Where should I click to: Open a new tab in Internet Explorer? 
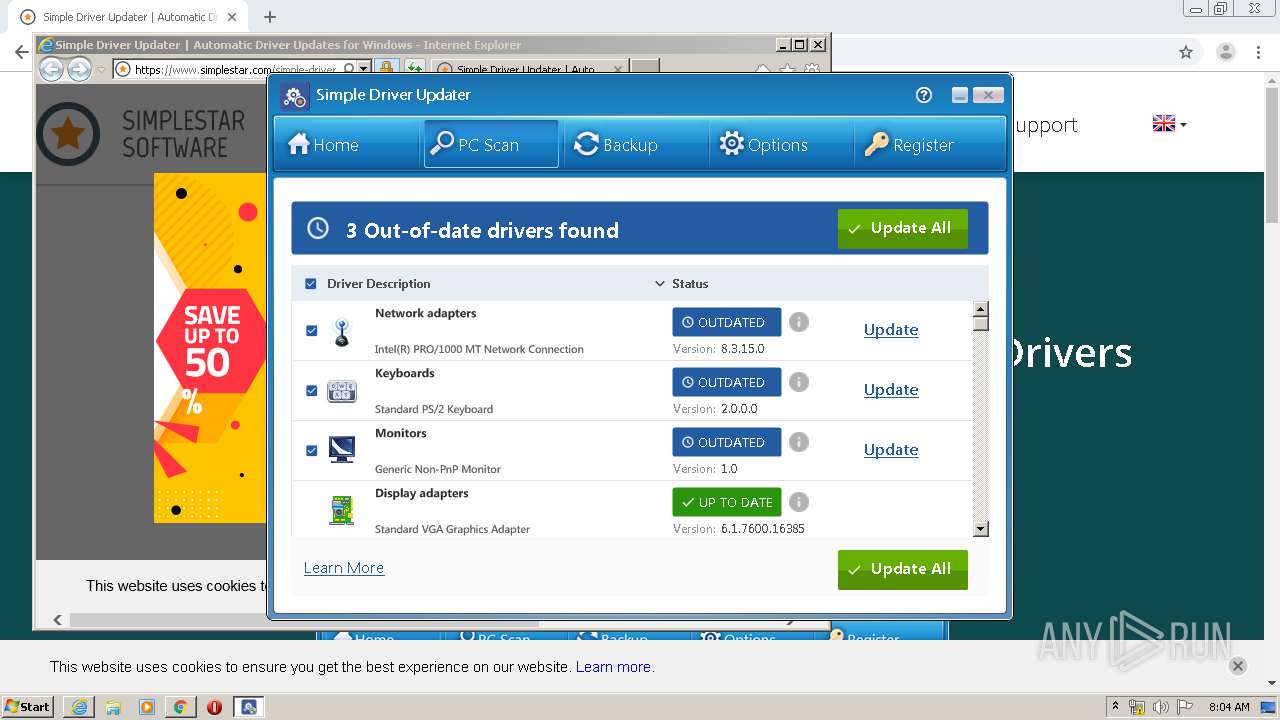coord(645,68)
